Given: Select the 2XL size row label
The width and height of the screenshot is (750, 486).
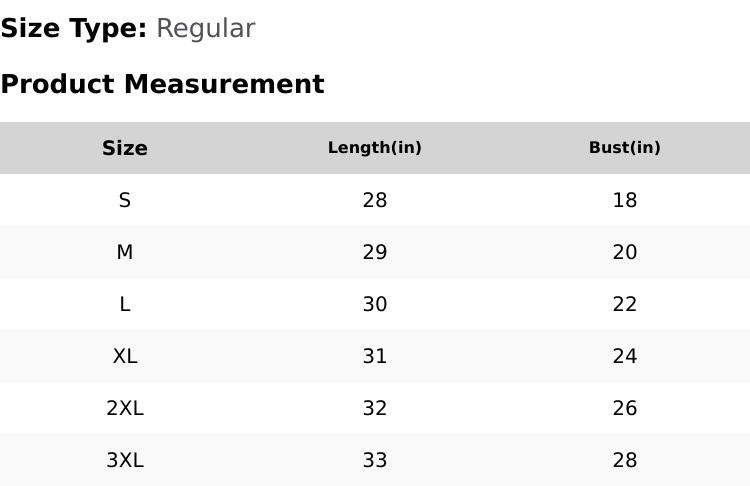Looking at the screenshot, I should point(125,408).
